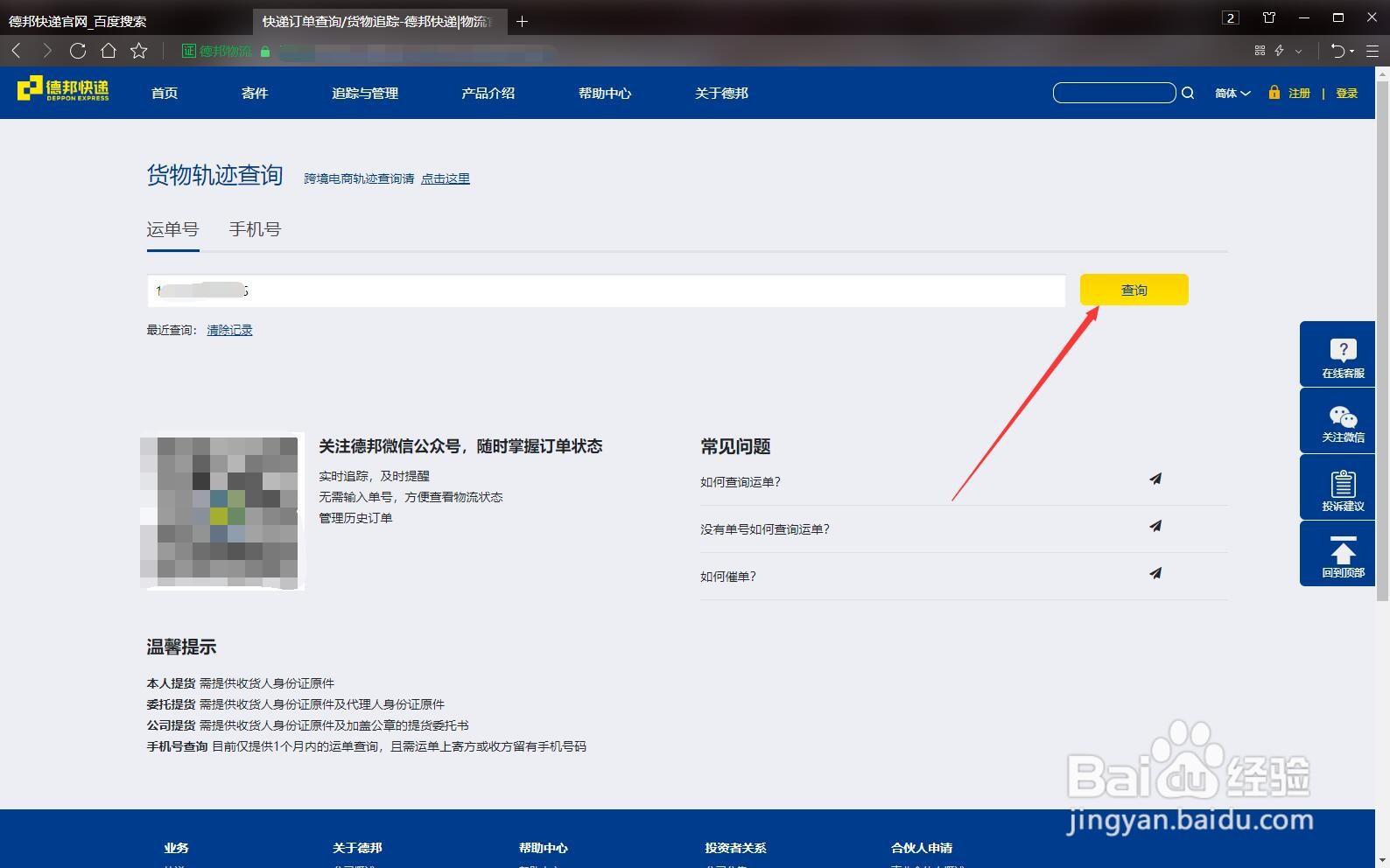This screenshot has height=868, width=1390.
Task: Open 追踪与管理 navigation menu
Action: (365, 93)
